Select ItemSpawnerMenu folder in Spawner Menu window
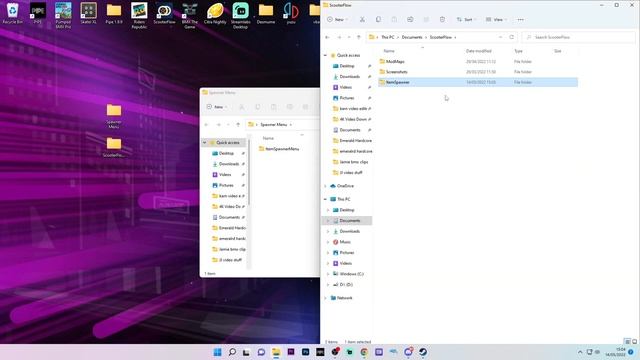 coord(279,149)
